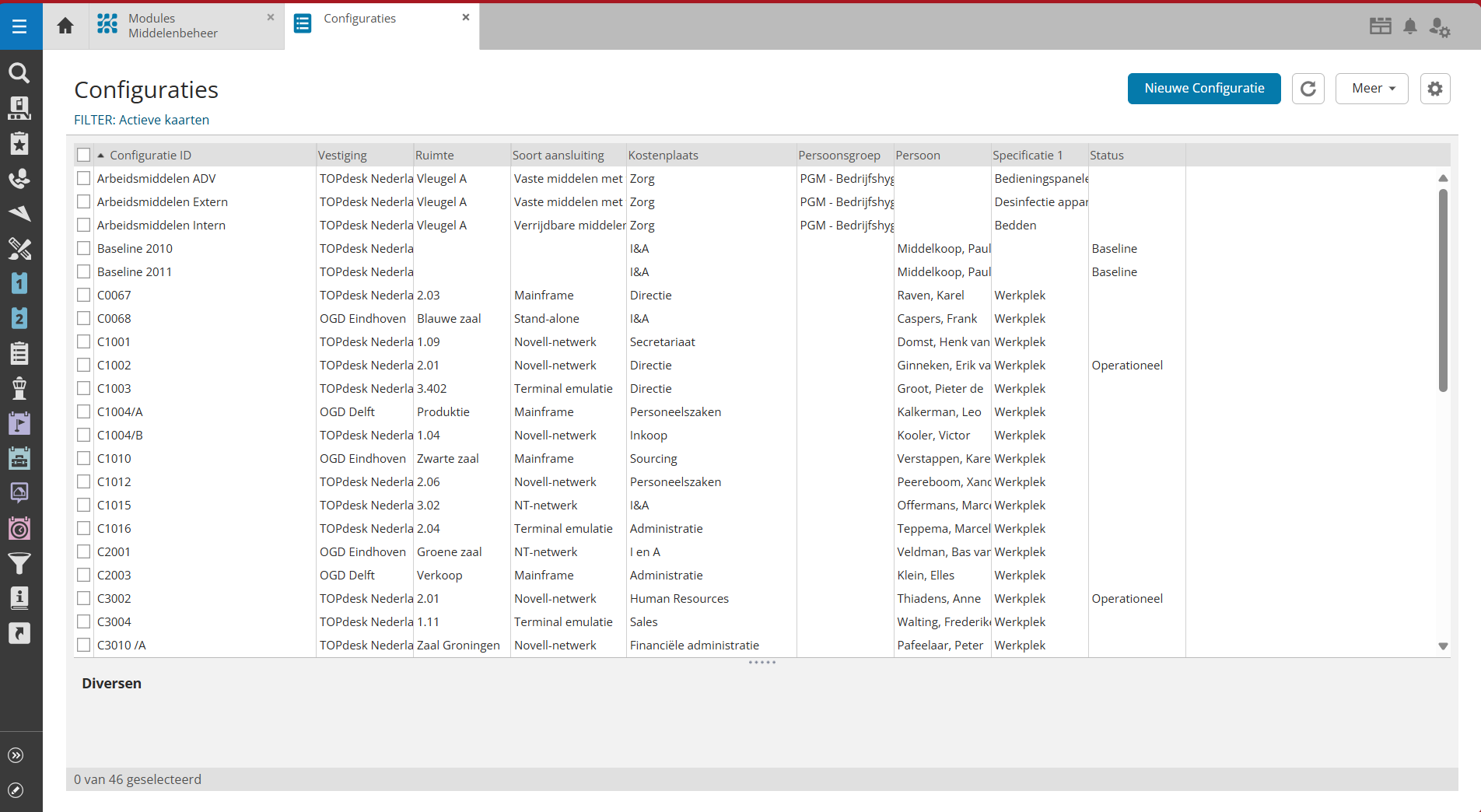
Task: Click the refresh list button
Action: [x=1308, y=89]
